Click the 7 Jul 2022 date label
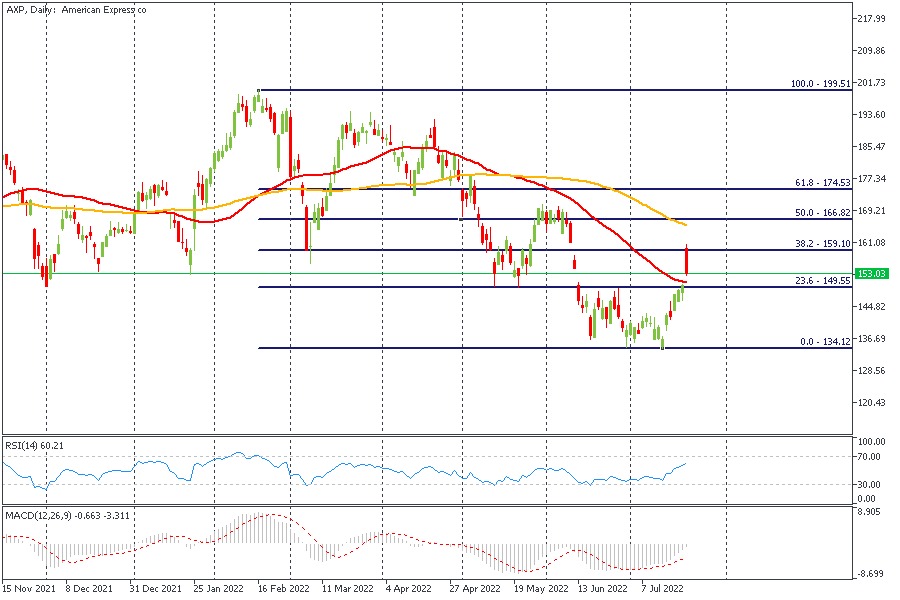Image resolution: width=900 pixels, height=600 pixels. click(661, 590)
